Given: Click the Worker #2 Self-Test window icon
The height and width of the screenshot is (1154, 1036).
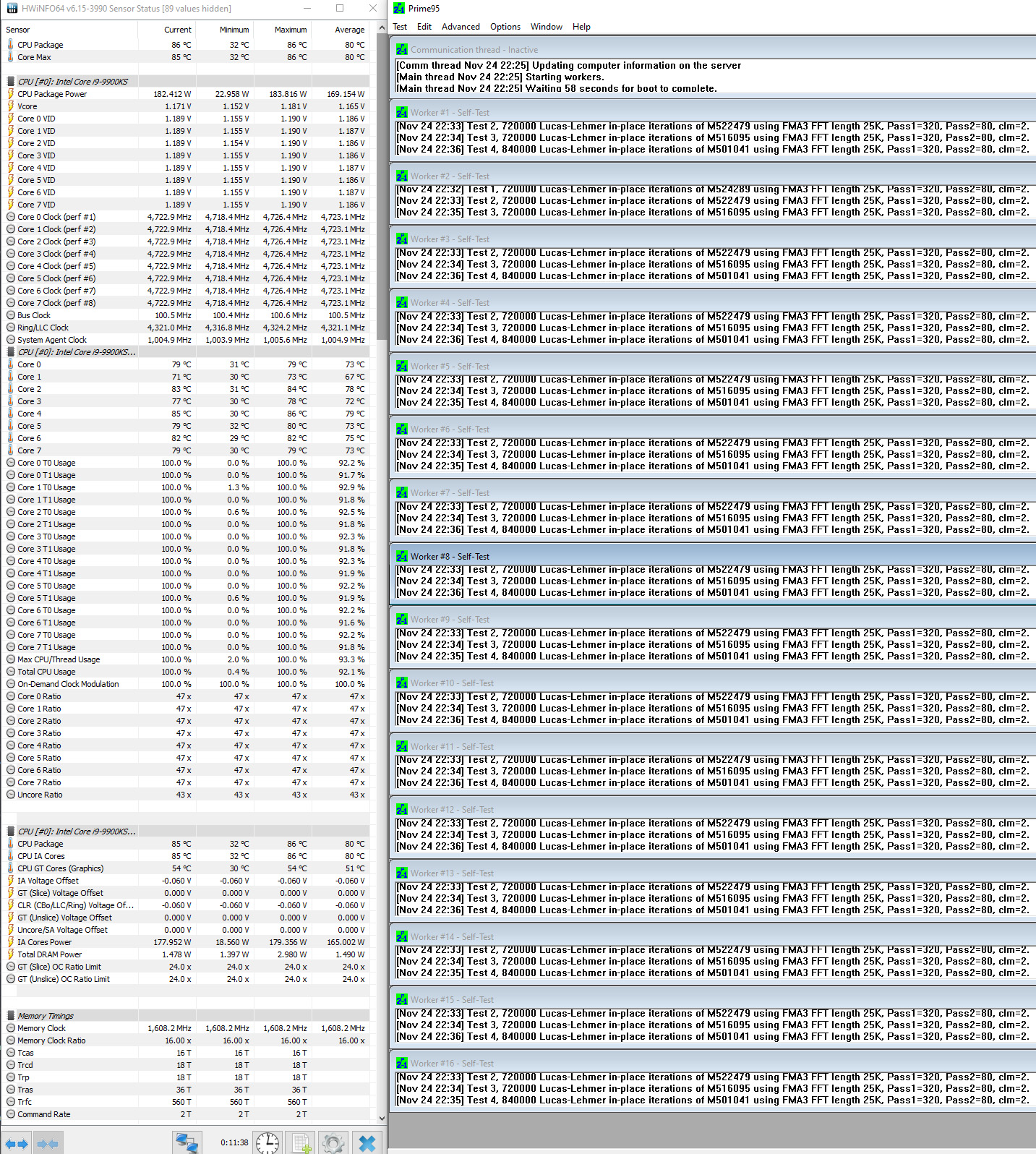Looking at the screenshot, I should [x=402, y=176].
